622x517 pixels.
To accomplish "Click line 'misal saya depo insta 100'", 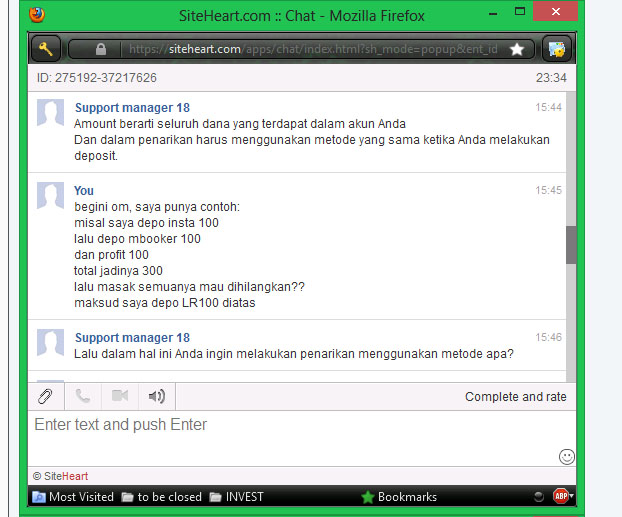I will pos(146,223).
